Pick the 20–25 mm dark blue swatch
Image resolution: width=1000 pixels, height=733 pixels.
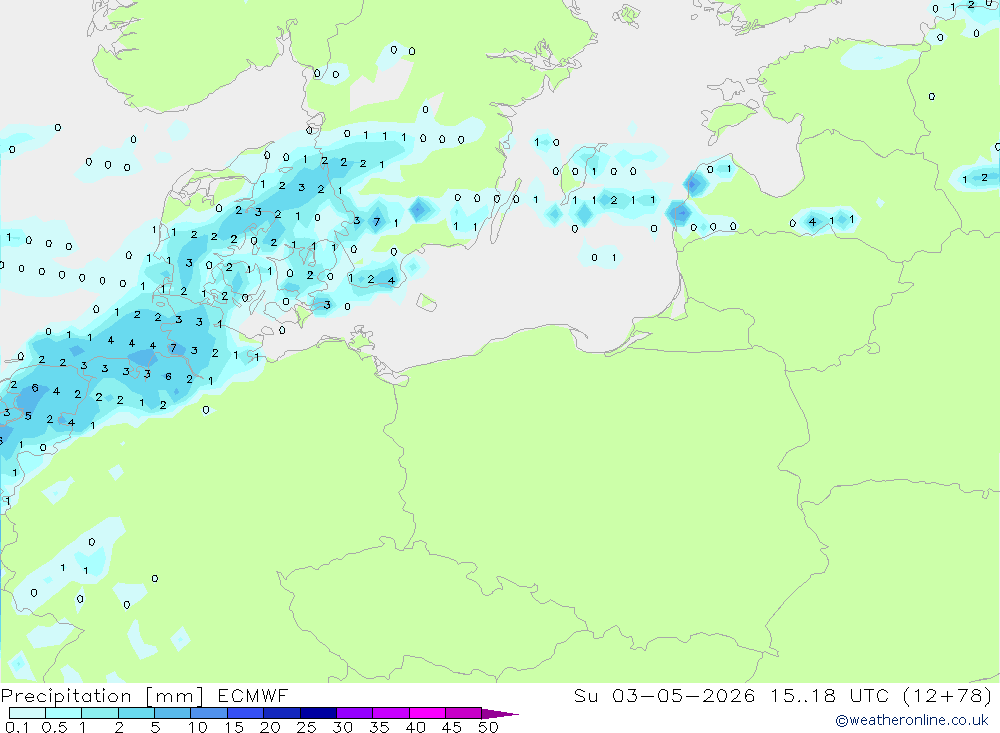[281, 713]
